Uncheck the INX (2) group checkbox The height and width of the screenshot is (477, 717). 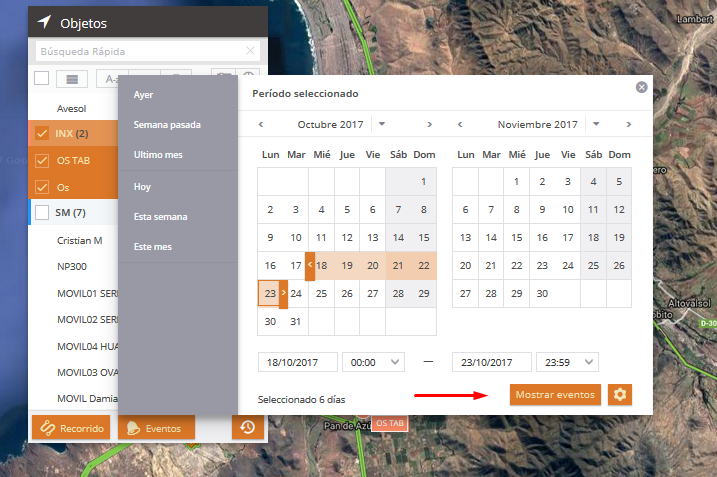(42, 134)
